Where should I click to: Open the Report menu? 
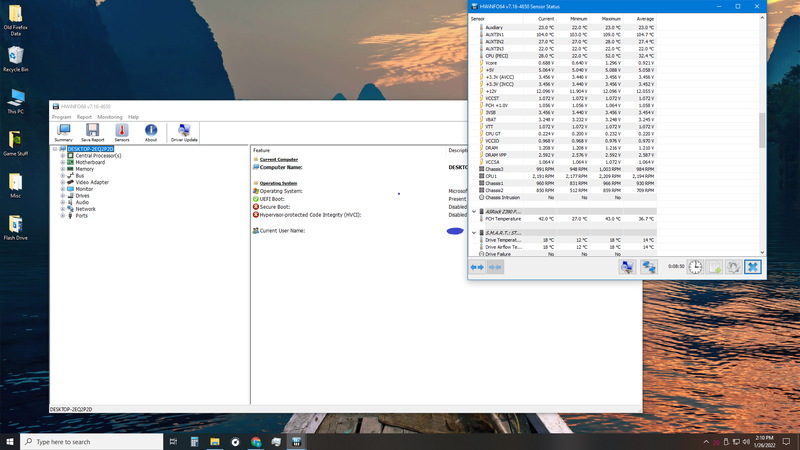coord(84,117)
